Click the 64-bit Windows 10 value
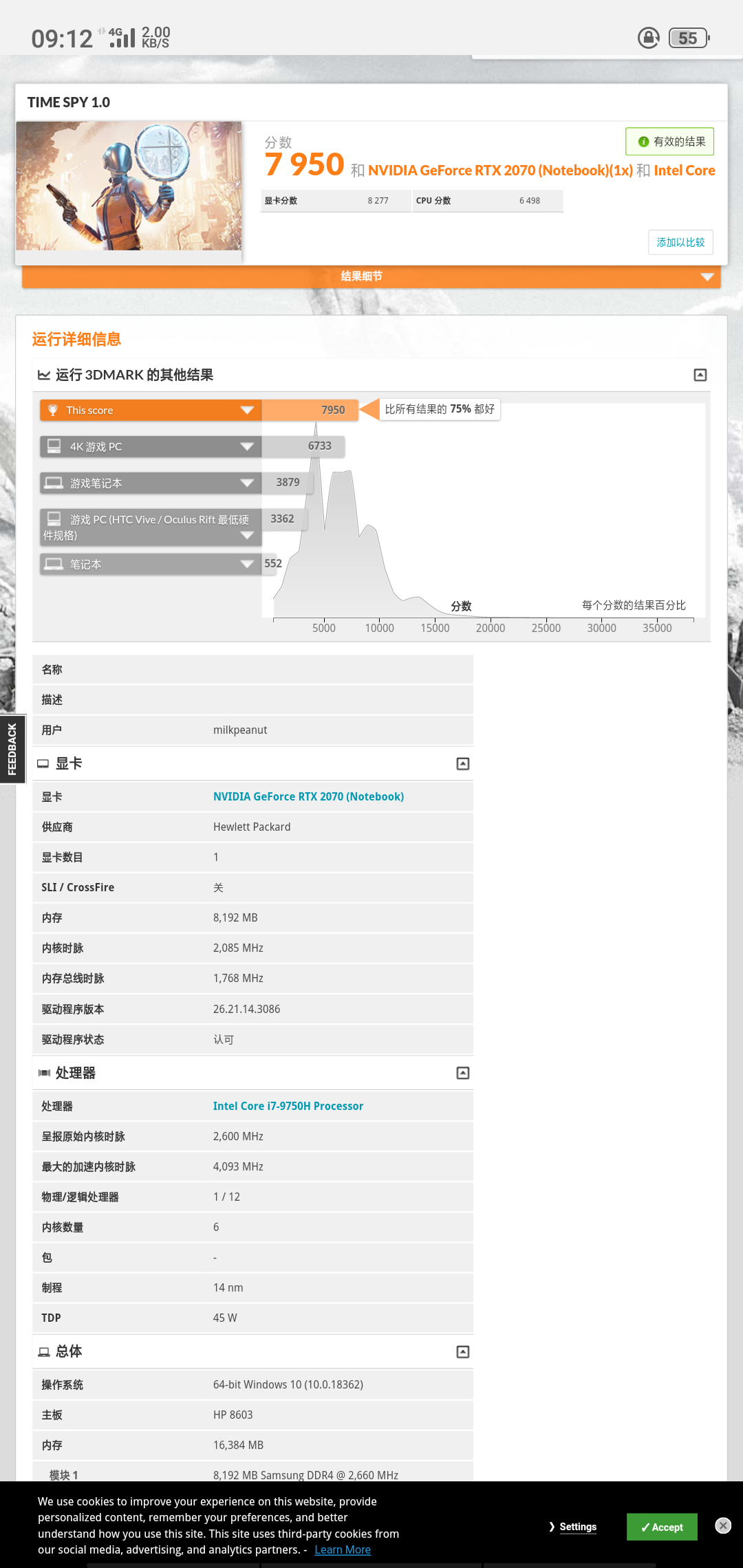 click(x=288, y=1384)
